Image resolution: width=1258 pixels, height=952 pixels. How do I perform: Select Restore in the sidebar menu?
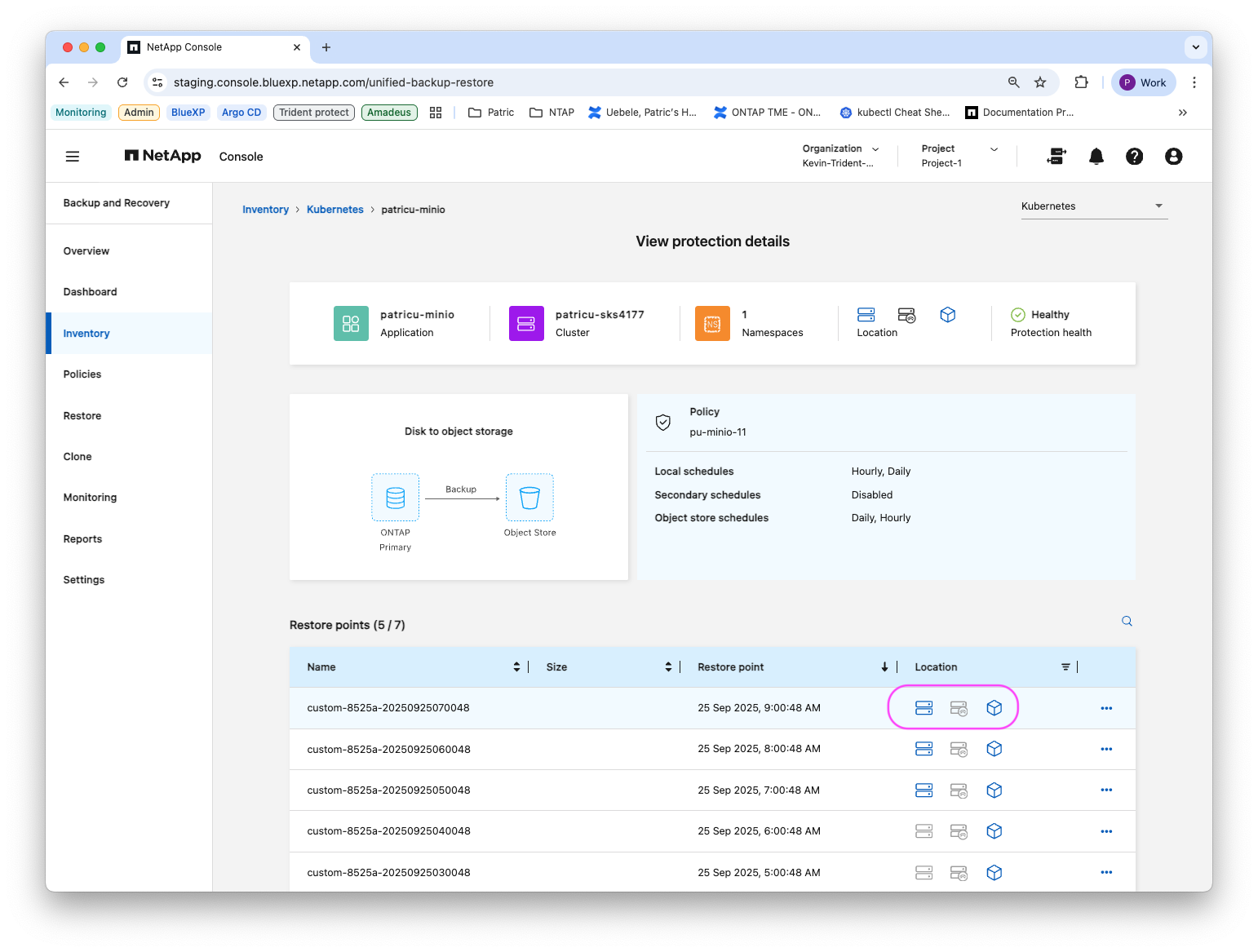click(x=82, y=416)
